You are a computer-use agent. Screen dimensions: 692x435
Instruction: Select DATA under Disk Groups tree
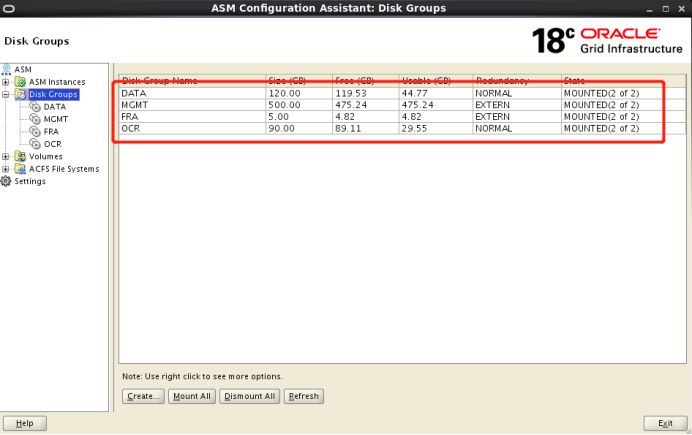55,107
